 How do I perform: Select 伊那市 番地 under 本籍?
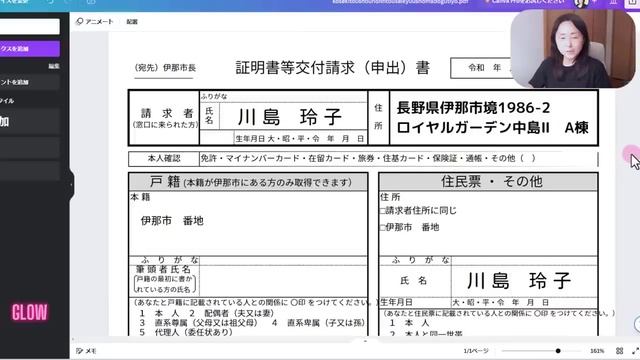pos(172,221)
